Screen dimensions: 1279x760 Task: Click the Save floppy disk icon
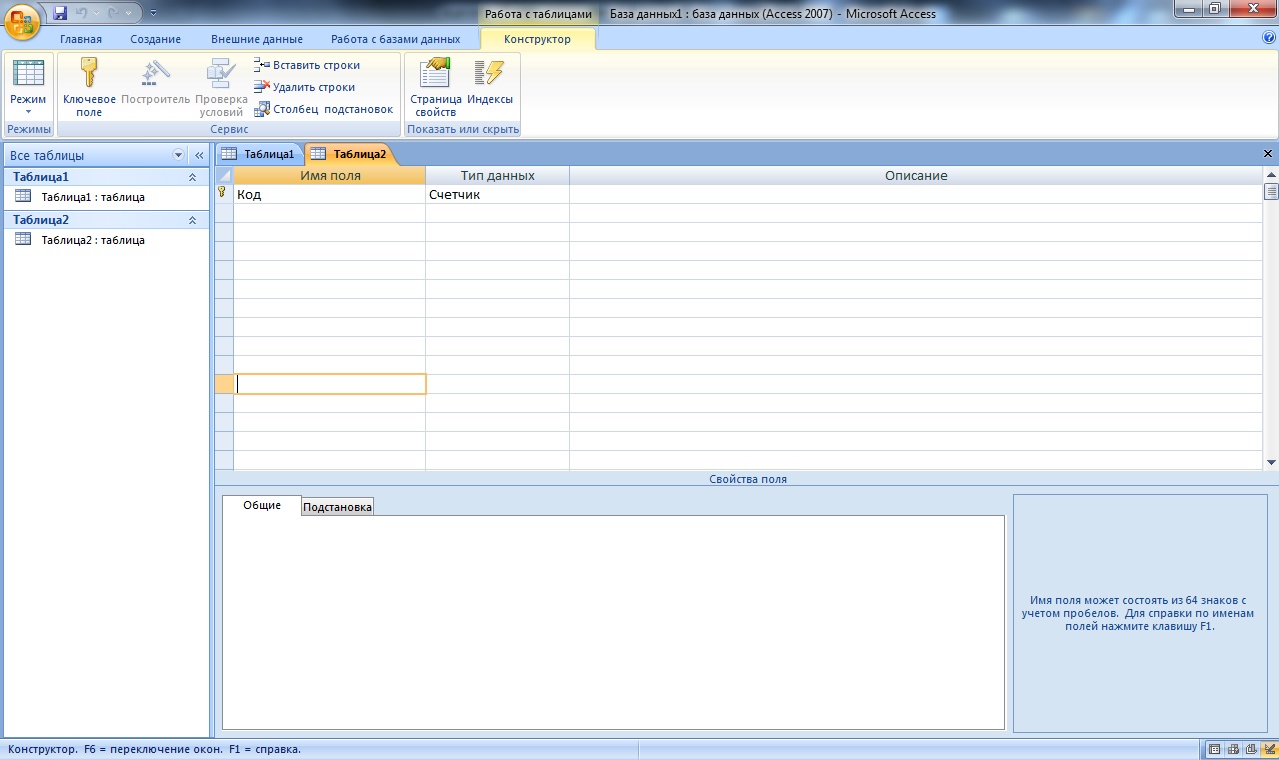coord(60,13)
